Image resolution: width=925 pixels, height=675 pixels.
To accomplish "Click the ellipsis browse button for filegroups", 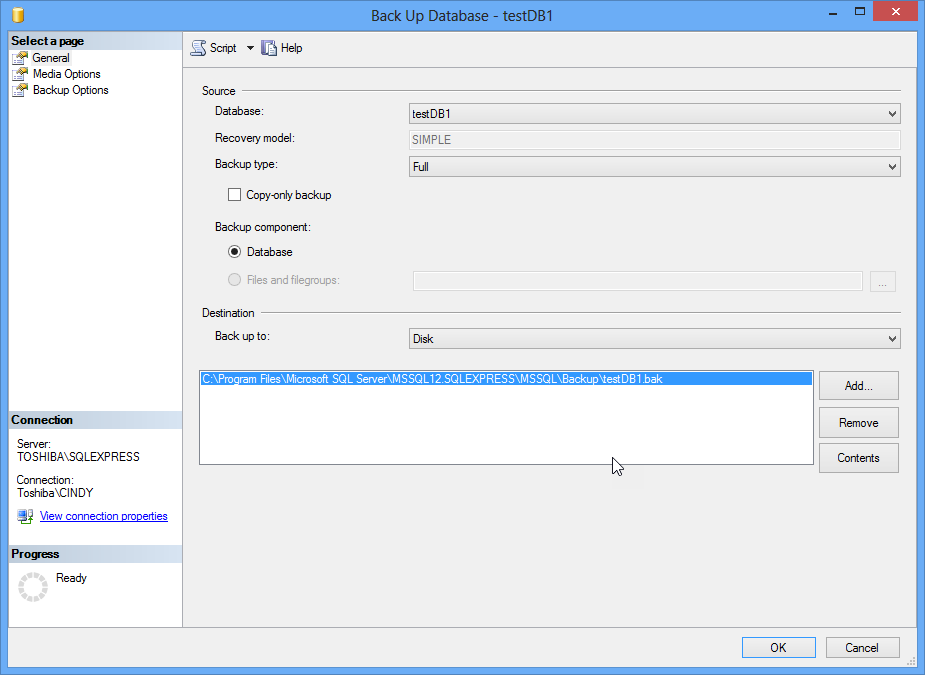I will tap(883, 281).
